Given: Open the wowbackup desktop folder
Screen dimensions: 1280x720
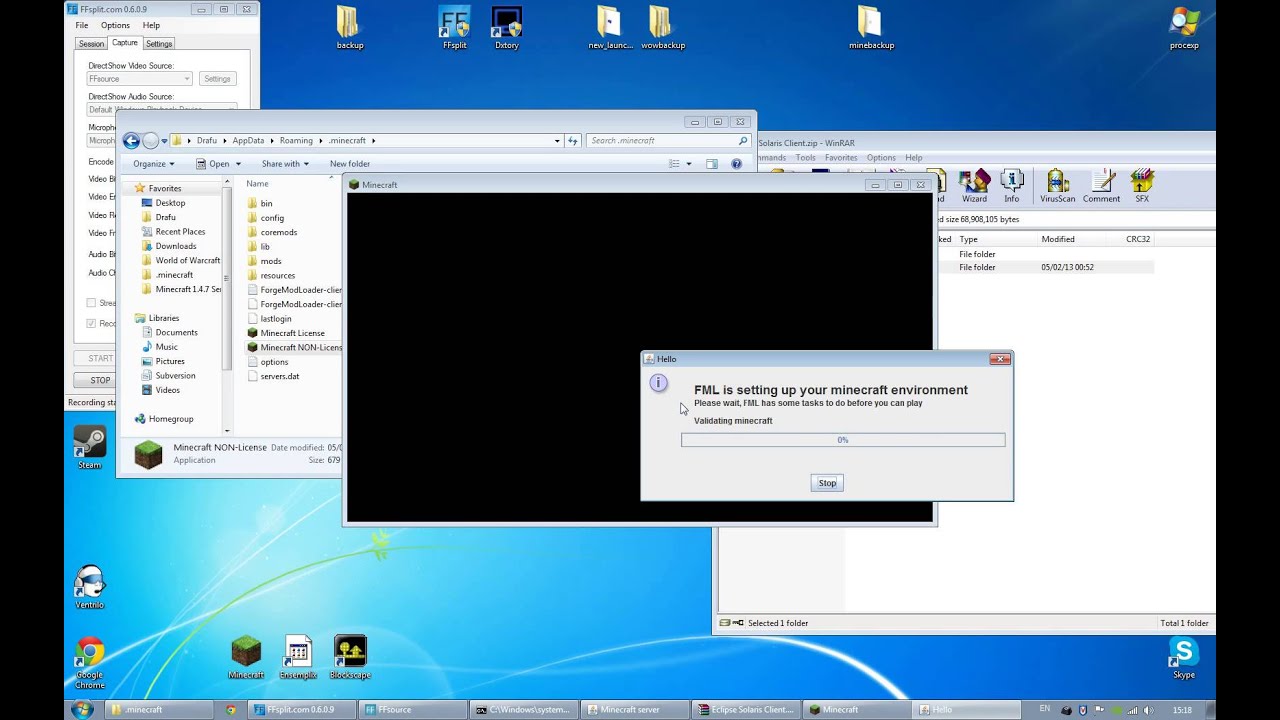Looking at the screenshot, I should tap(662, 28).
